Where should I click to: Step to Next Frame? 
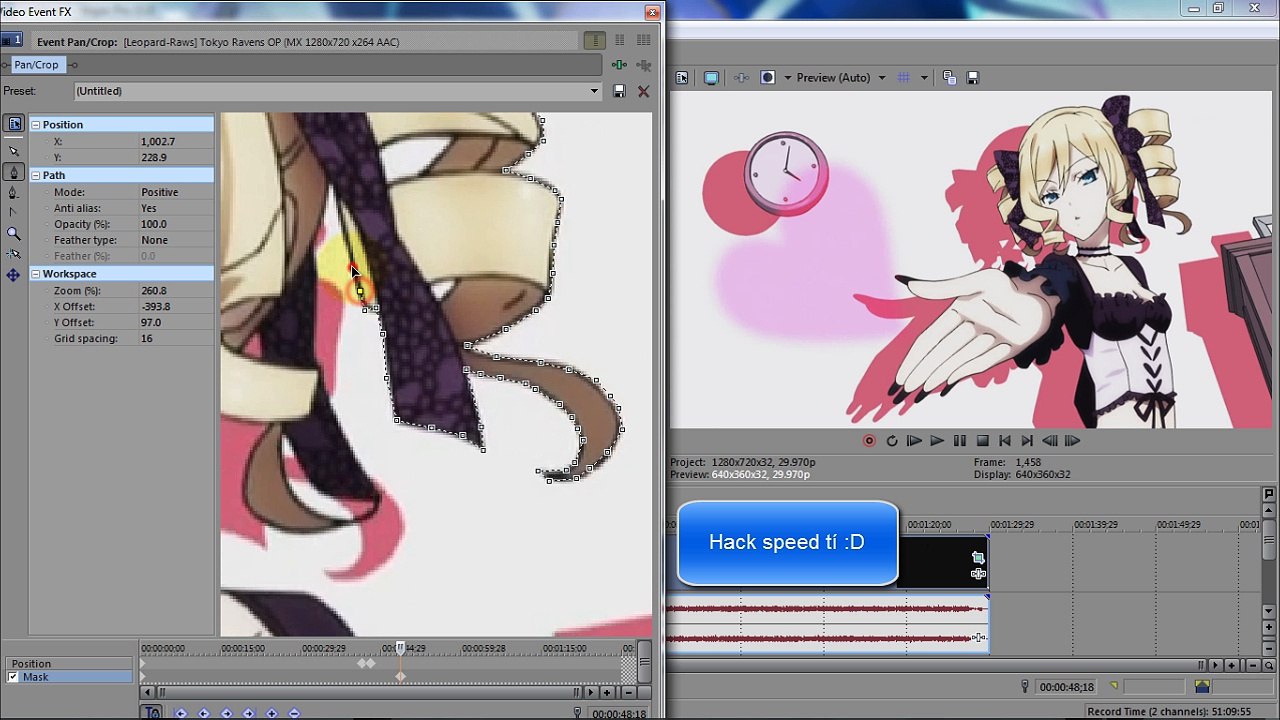(x=1073, y=441)
